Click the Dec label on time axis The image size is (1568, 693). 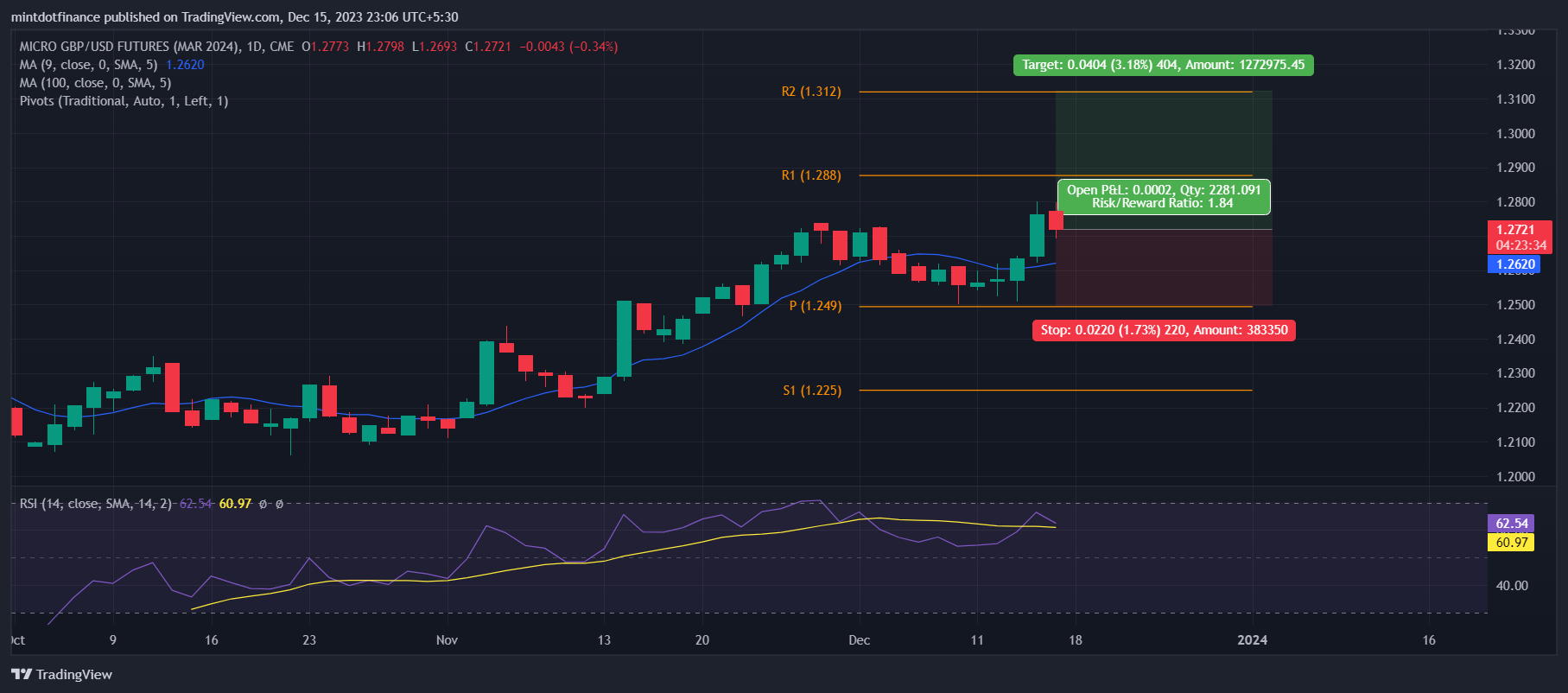tap(859, 640)
